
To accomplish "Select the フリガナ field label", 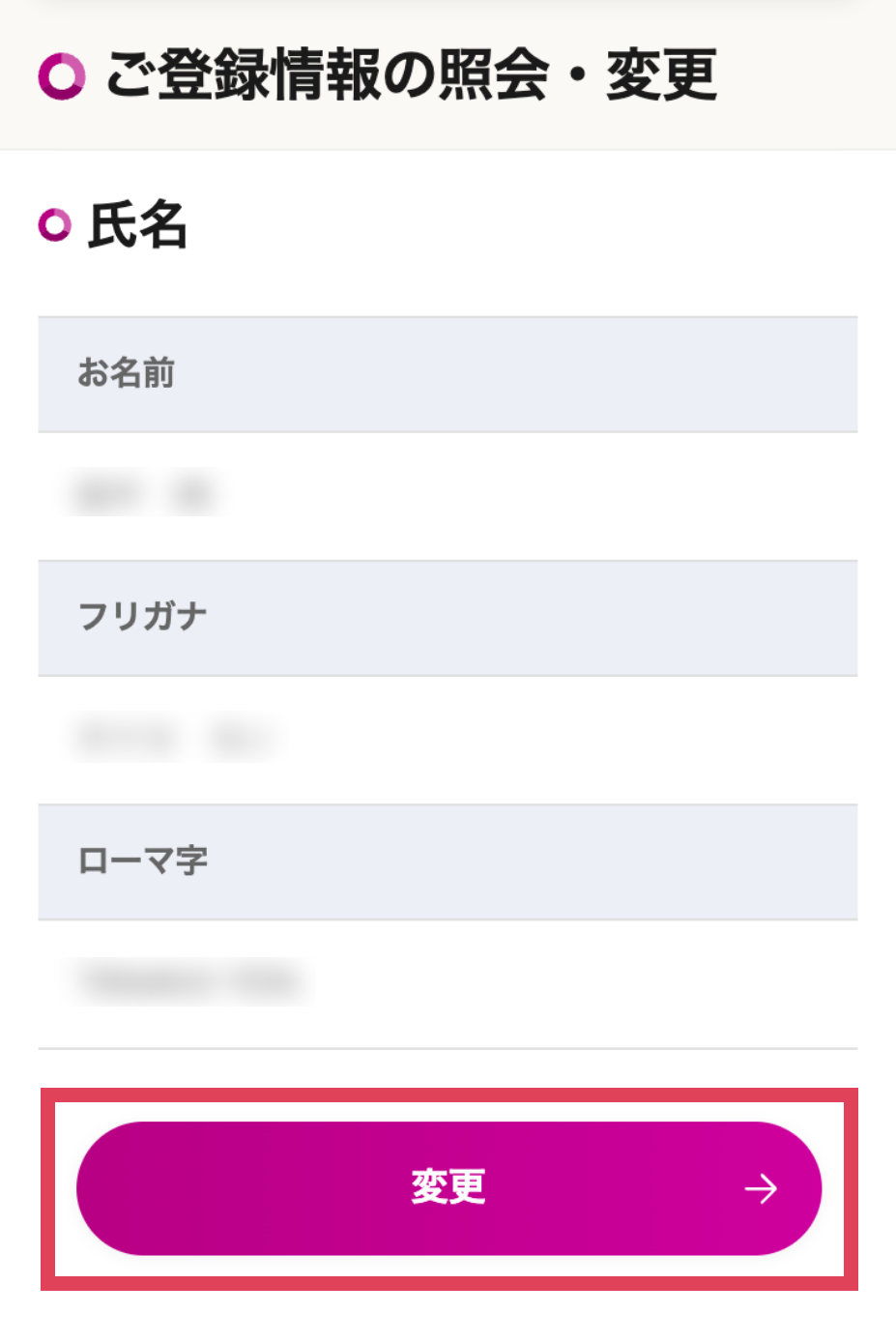I will 142,617.
